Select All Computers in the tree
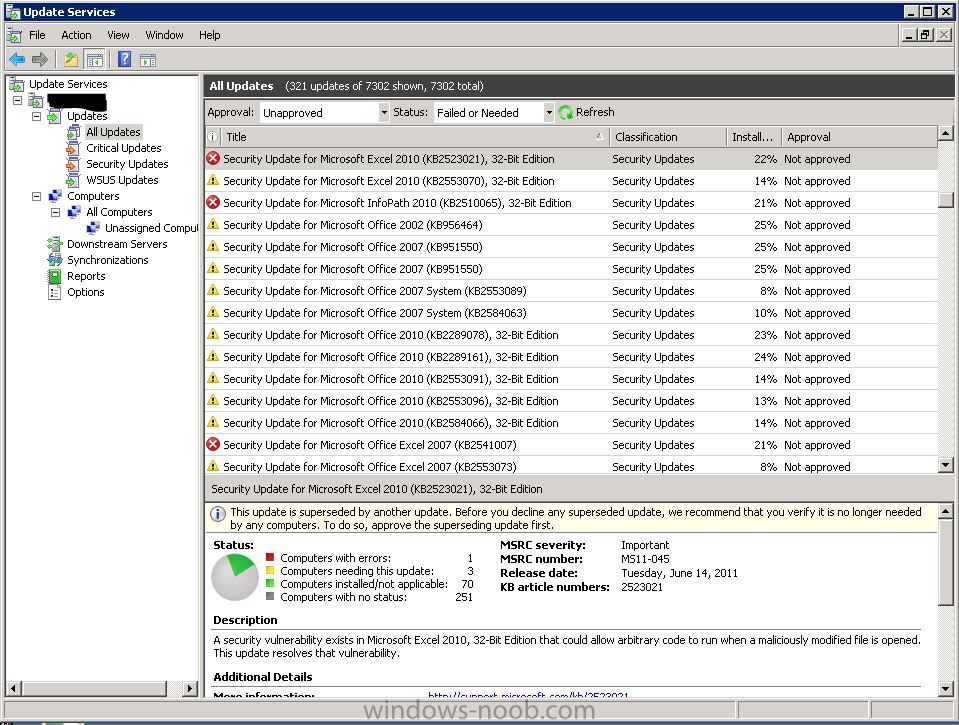This screenshot has height=725, width=959. pyautogui.click(x=119, y=212)
